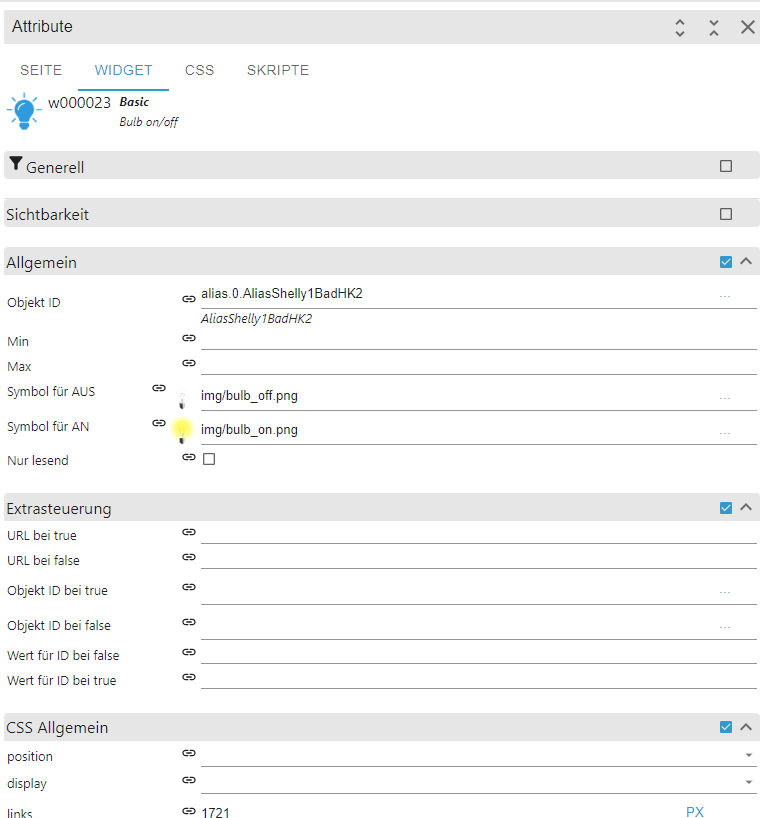Click the link icon in the links row

[x=189, y=811]
